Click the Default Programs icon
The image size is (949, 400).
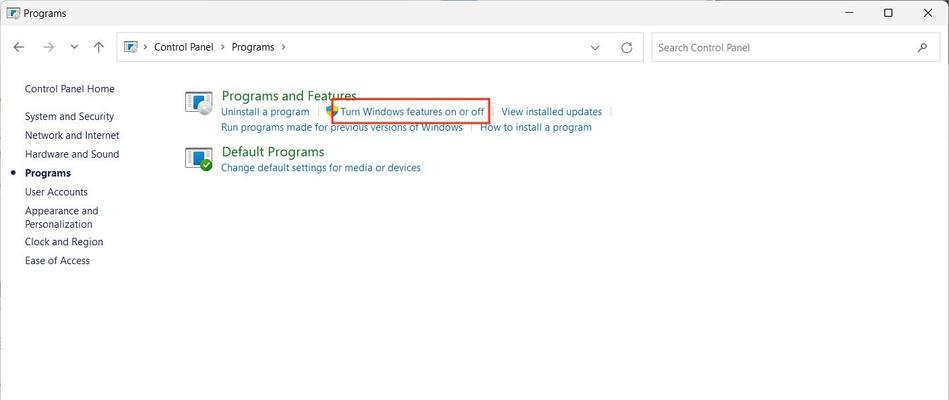[x=199, y=159]
